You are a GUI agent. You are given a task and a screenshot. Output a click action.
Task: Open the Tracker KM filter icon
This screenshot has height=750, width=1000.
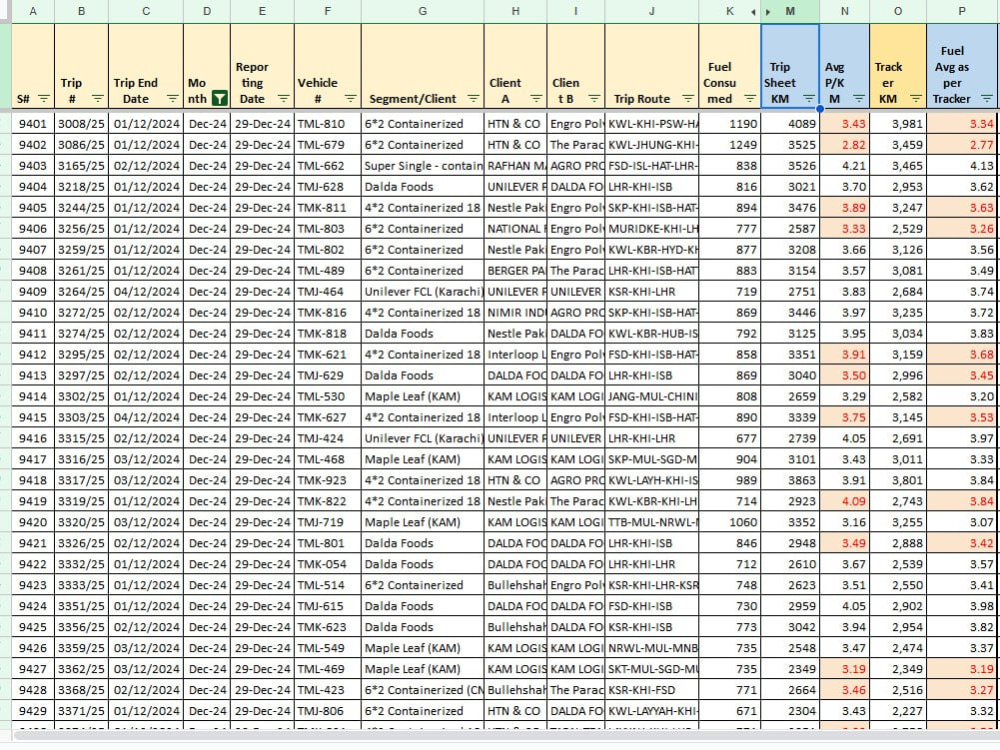click(x=916, y=99)
